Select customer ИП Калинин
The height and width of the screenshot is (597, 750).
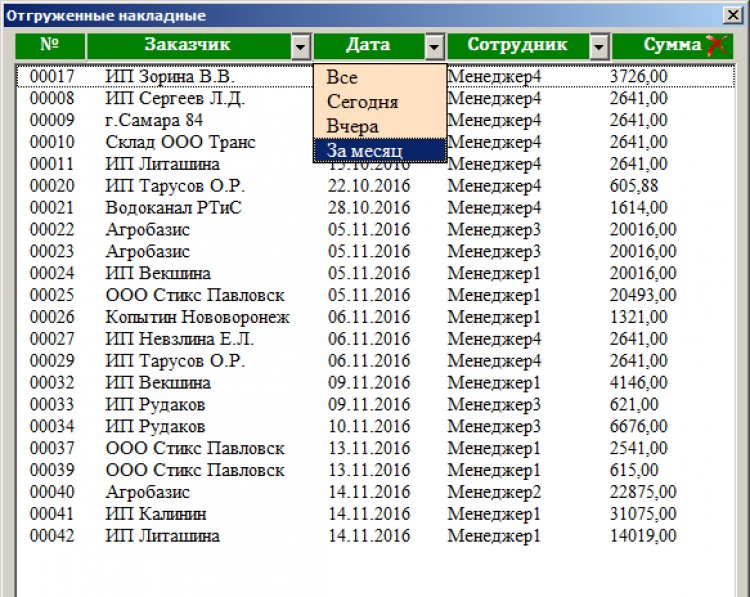(156, 514)
